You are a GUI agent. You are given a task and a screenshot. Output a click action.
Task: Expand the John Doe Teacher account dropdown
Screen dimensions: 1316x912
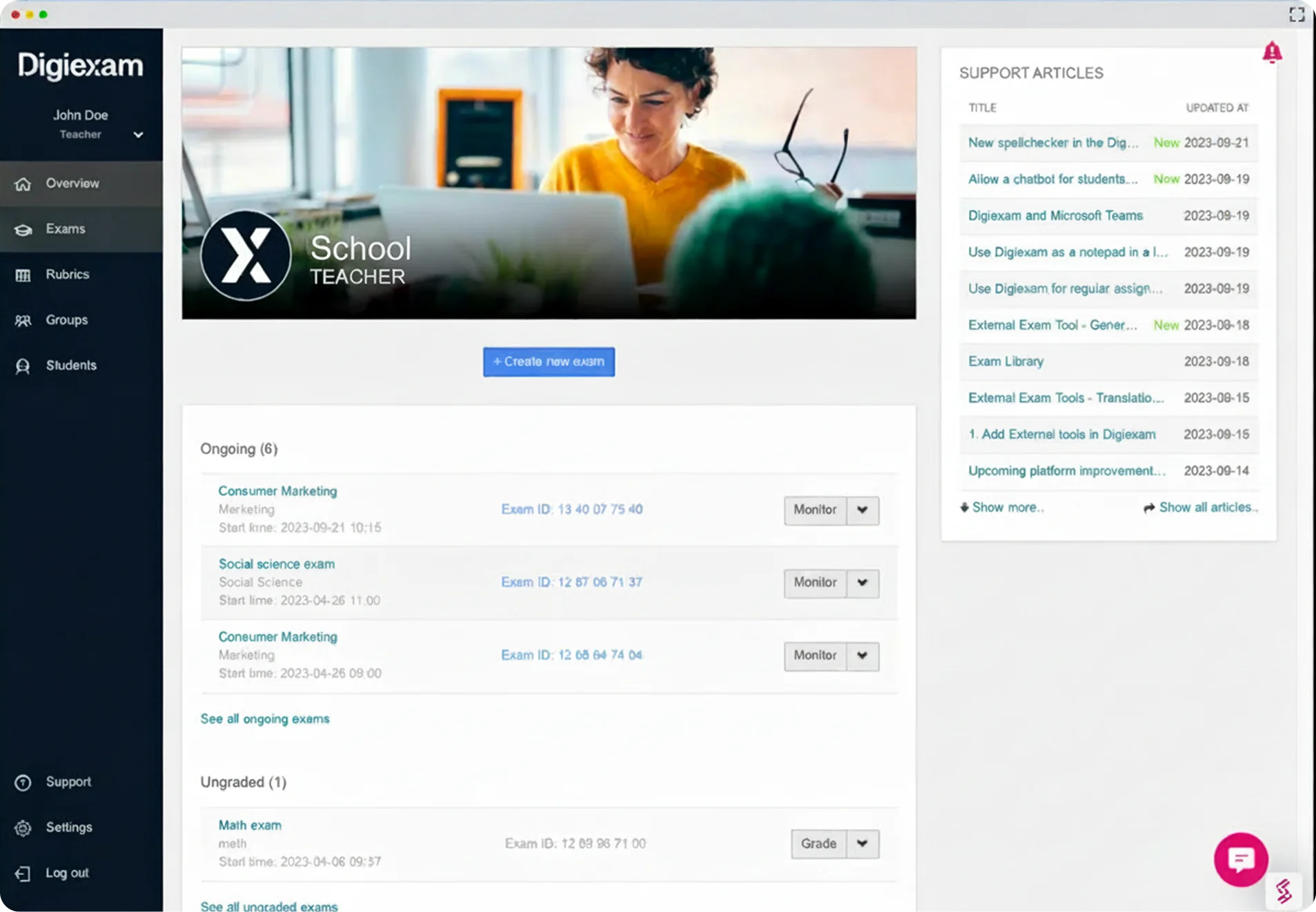point(138,135)
